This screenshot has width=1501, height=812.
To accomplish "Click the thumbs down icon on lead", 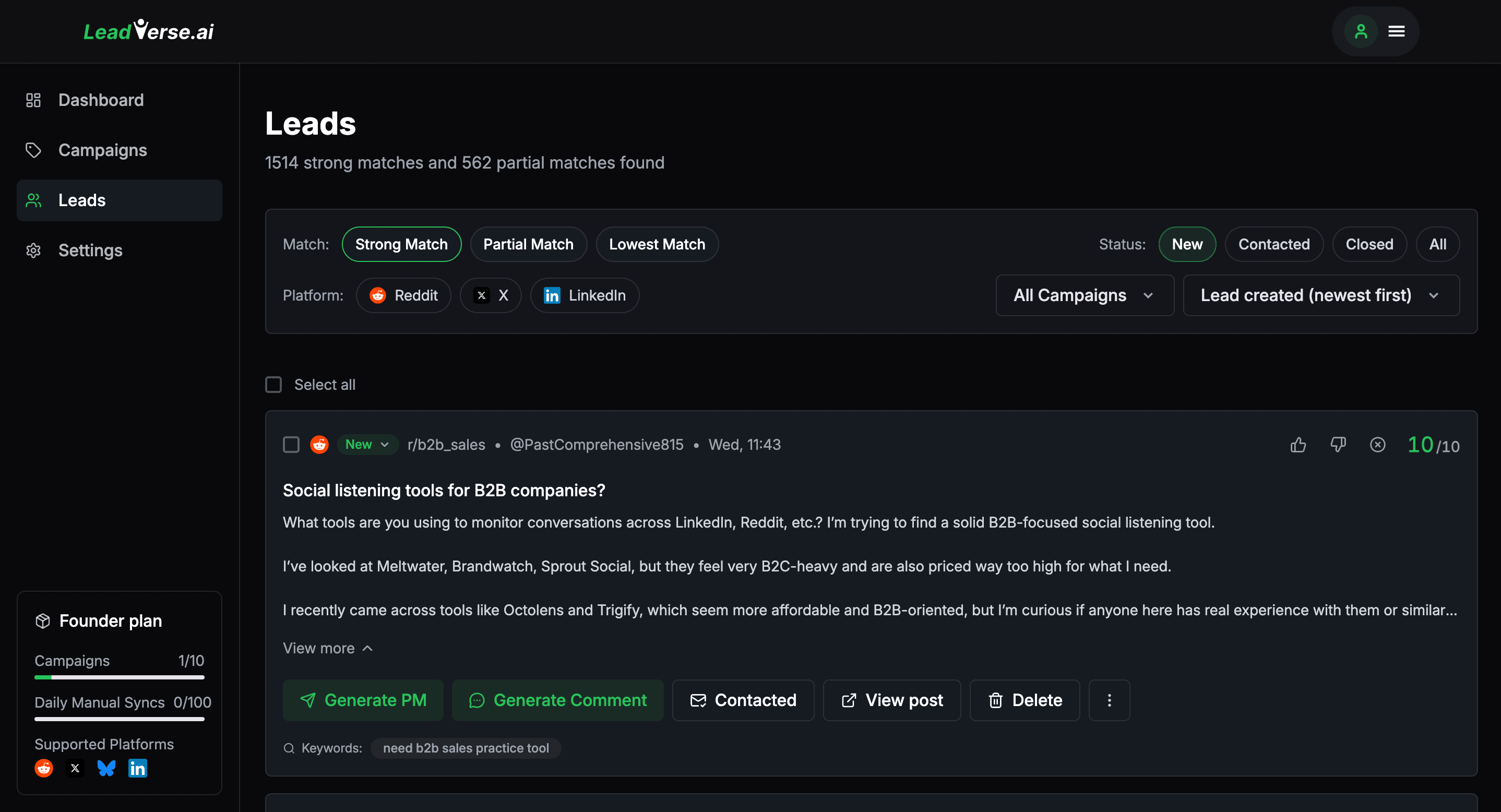I will pyautogui.click(x=1338, y=445).
